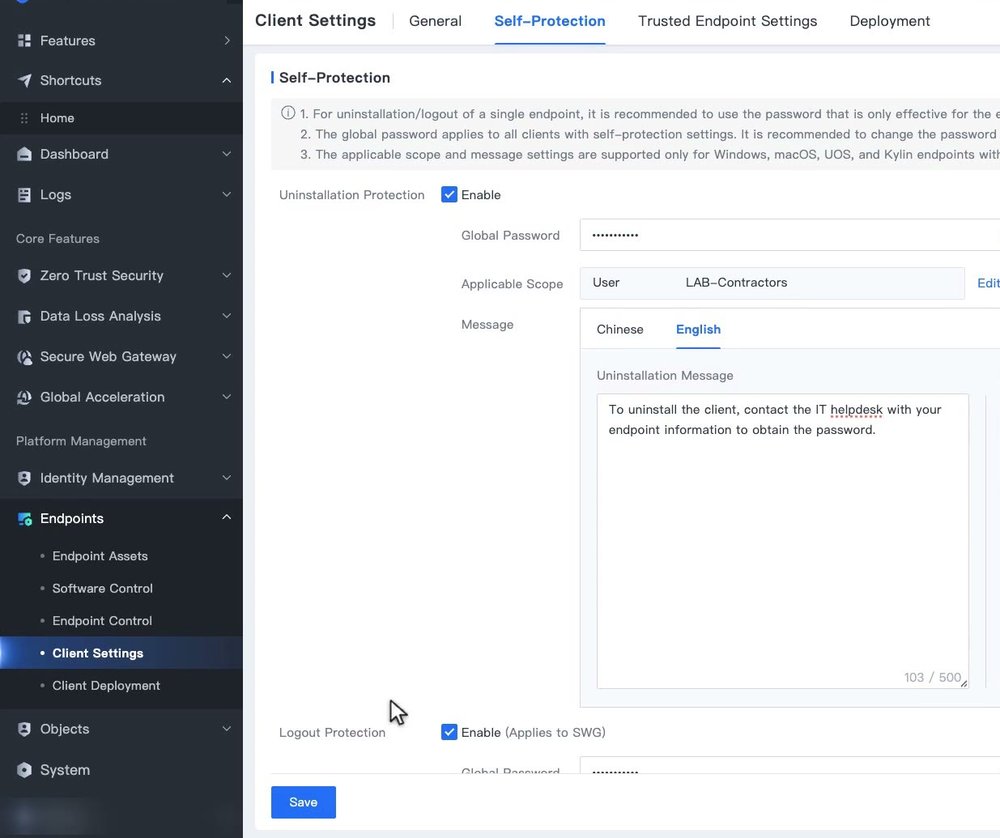Open the Deployment tab
1000x838 pixels.
click(x=890, y=21)
